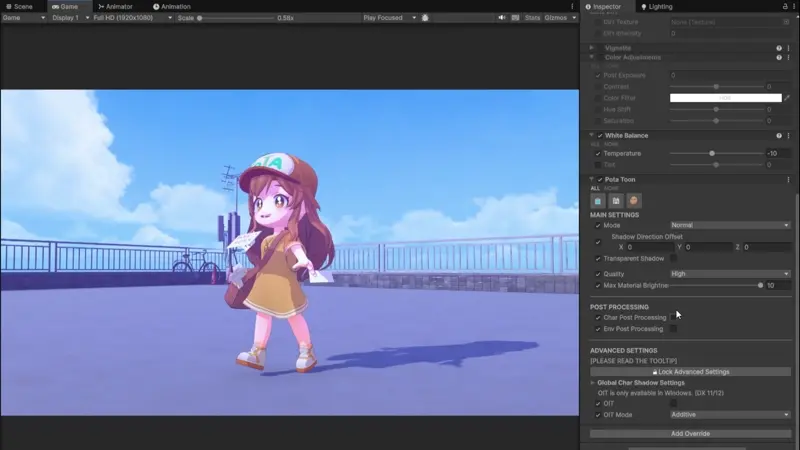800x450 pixels.
Task: Open Color Adjustments three-dot options menu
Action: tap(789, 58)
